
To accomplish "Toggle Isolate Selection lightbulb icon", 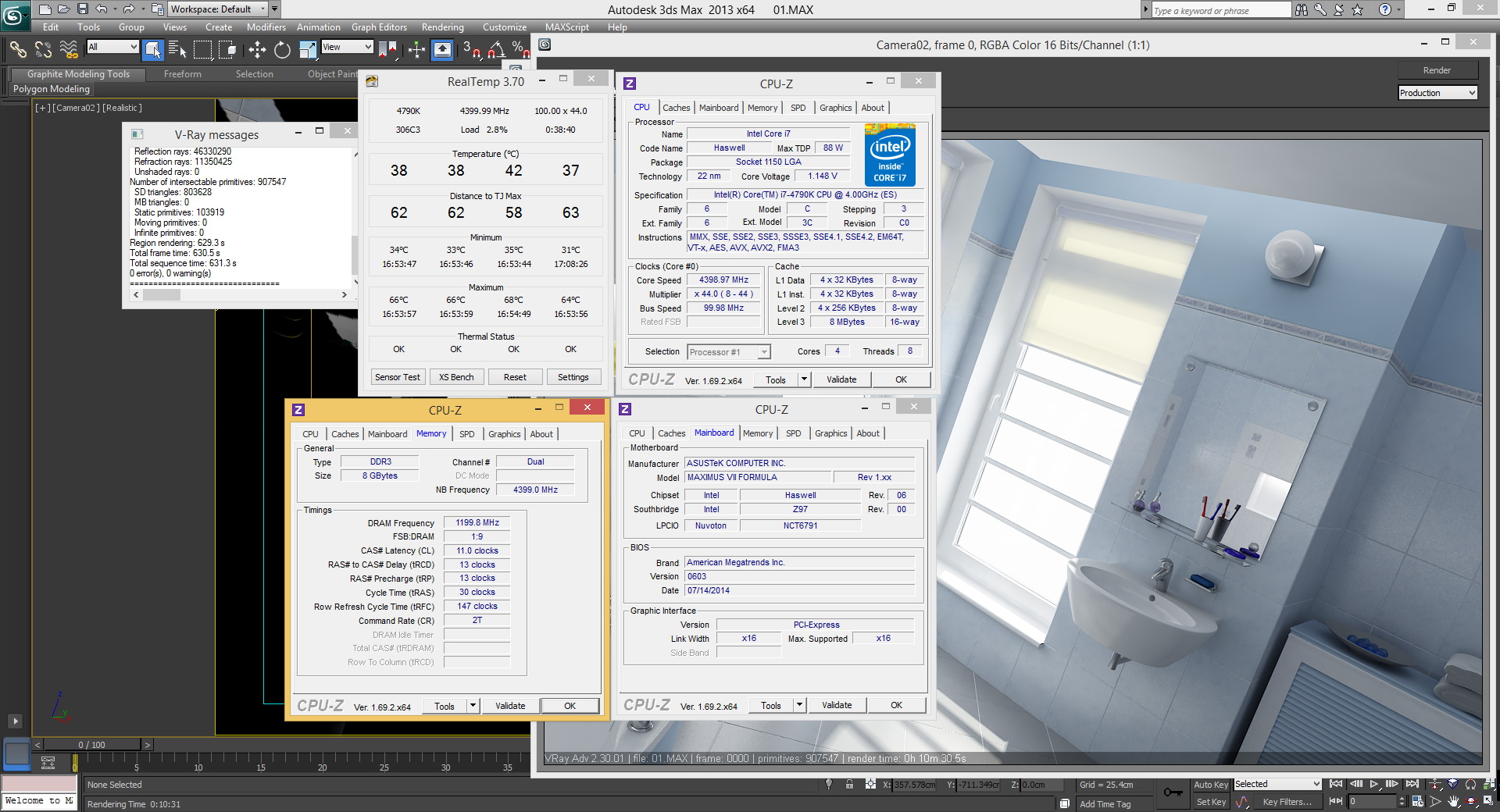I will tap(829, 785).
